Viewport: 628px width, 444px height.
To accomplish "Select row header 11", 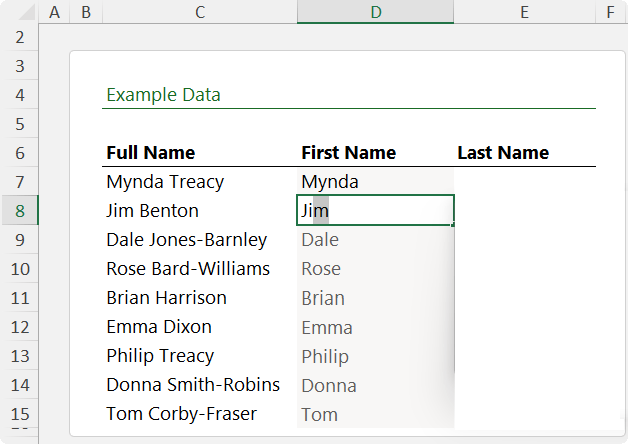I will click(19, 298).
